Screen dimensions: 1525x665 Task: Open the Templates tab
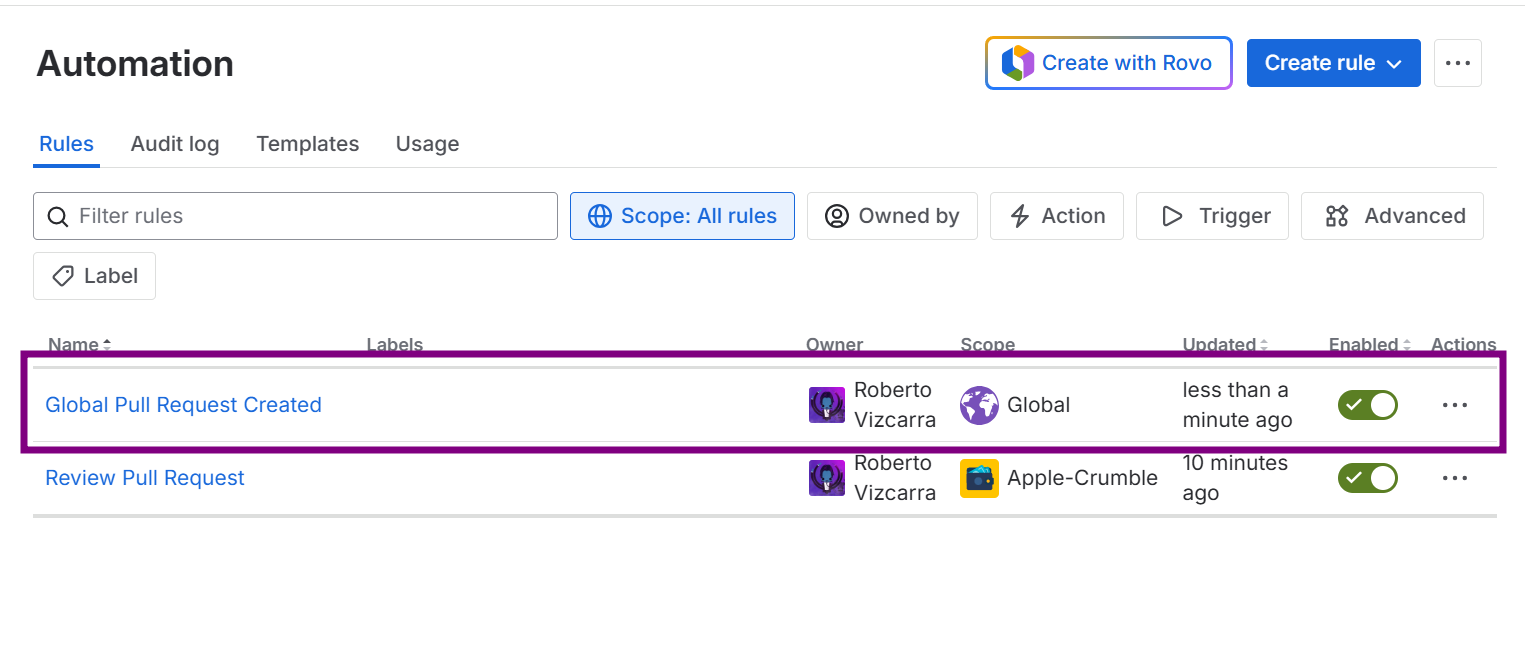coord(307,144)
